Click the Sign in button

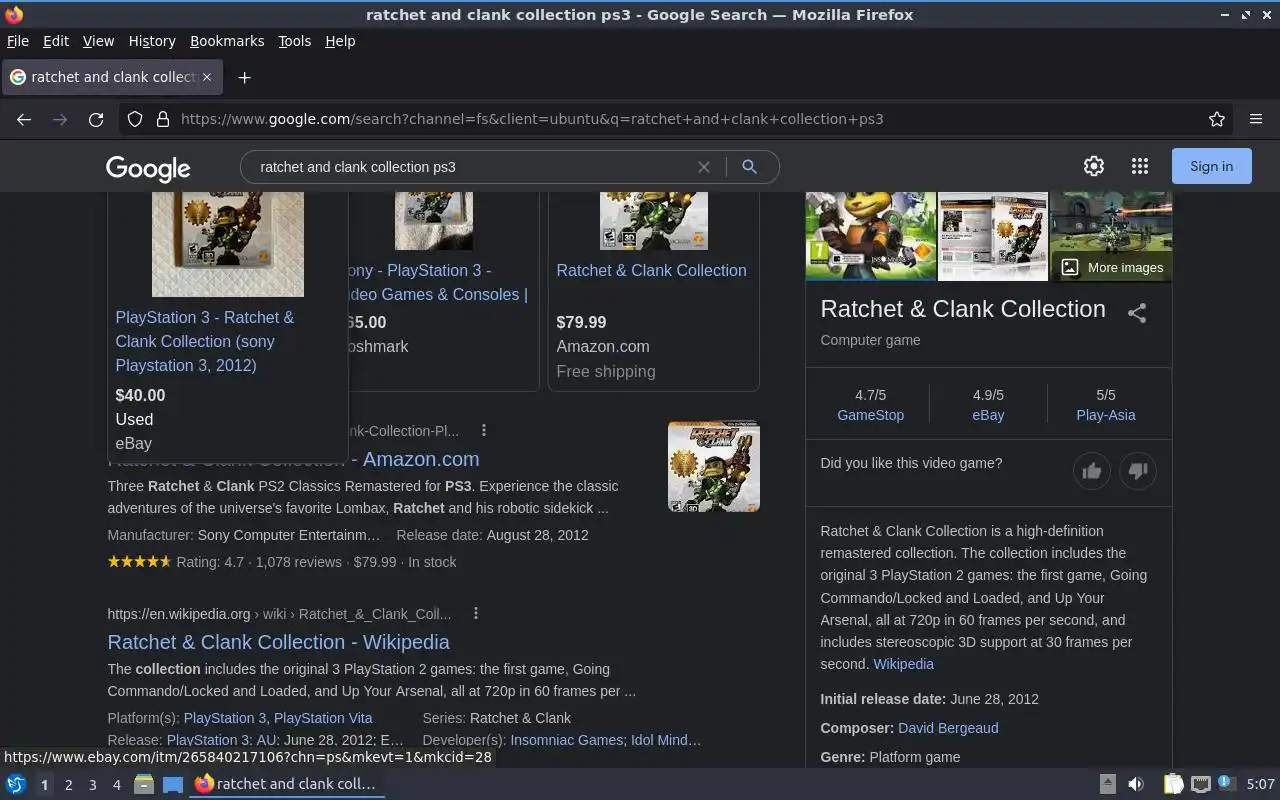click(x=1211, y=166)
